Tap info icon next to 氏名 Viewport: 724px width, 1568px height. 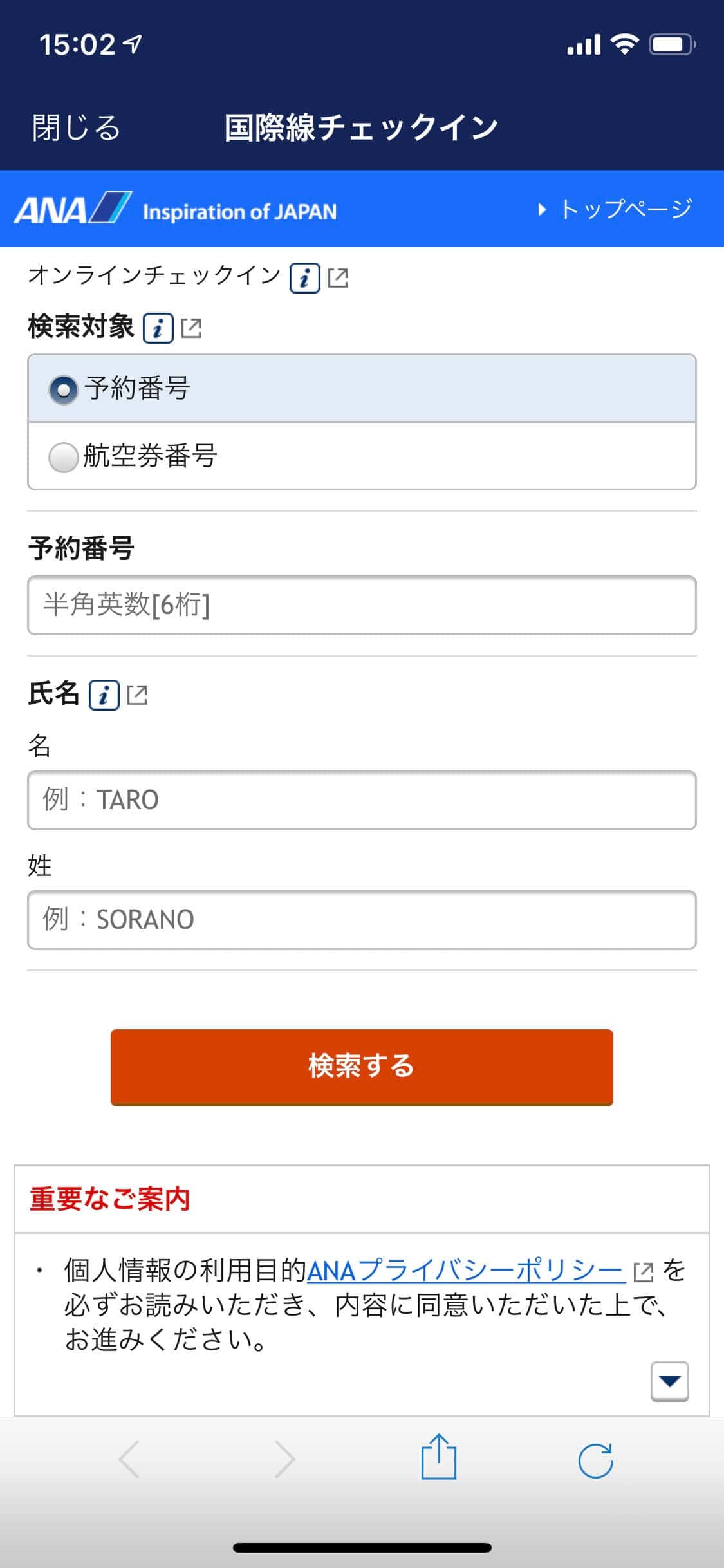pyautogui.click(x=104, y=695)
